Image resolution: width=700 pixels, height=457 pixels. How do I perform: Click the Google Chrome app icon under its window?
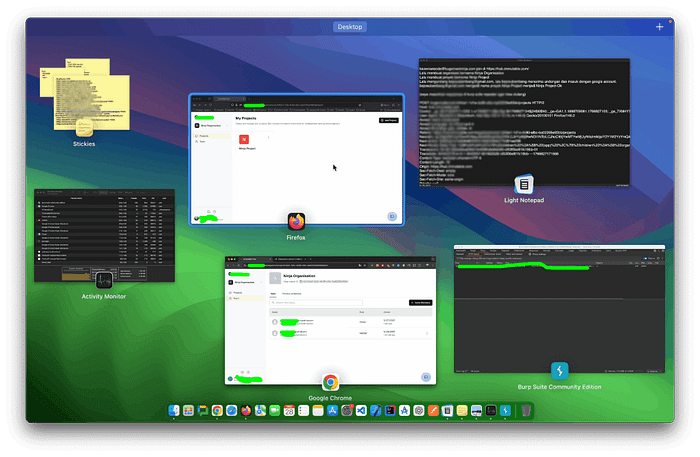(x=330, y=382)
